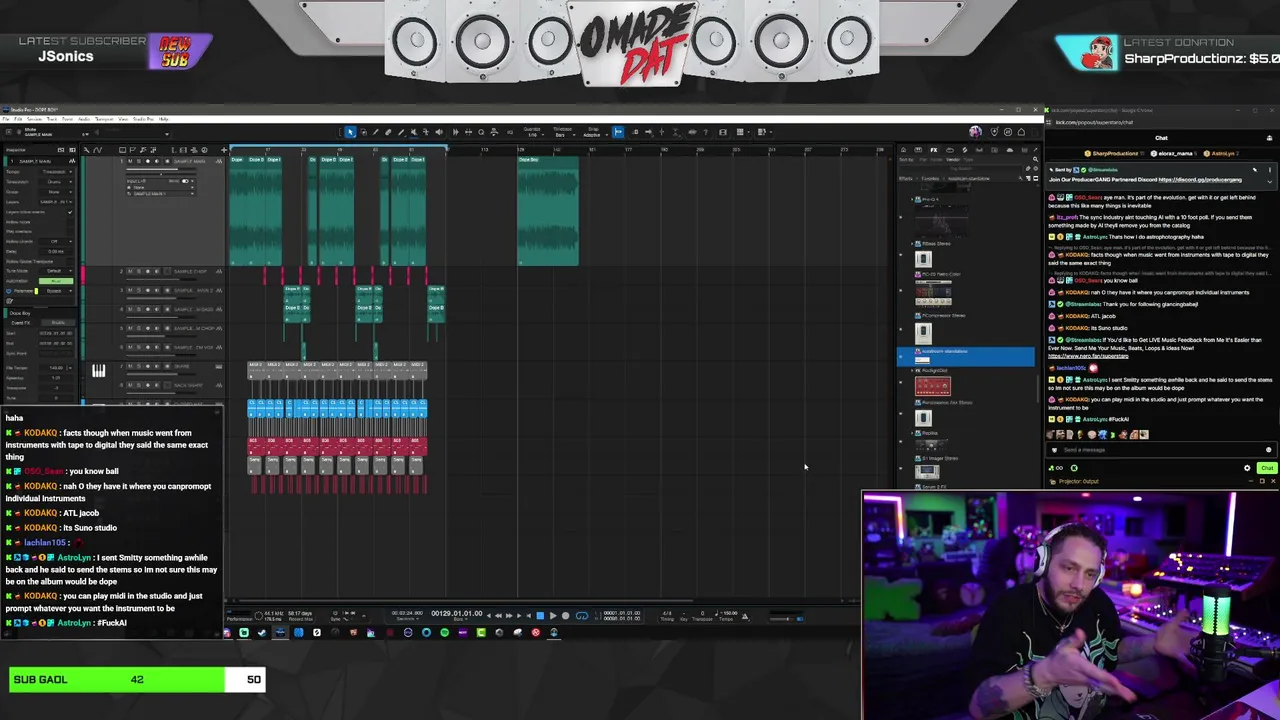Mute the SAMPLE CHOP track
1280x720 pixels.
pos(131,272)
